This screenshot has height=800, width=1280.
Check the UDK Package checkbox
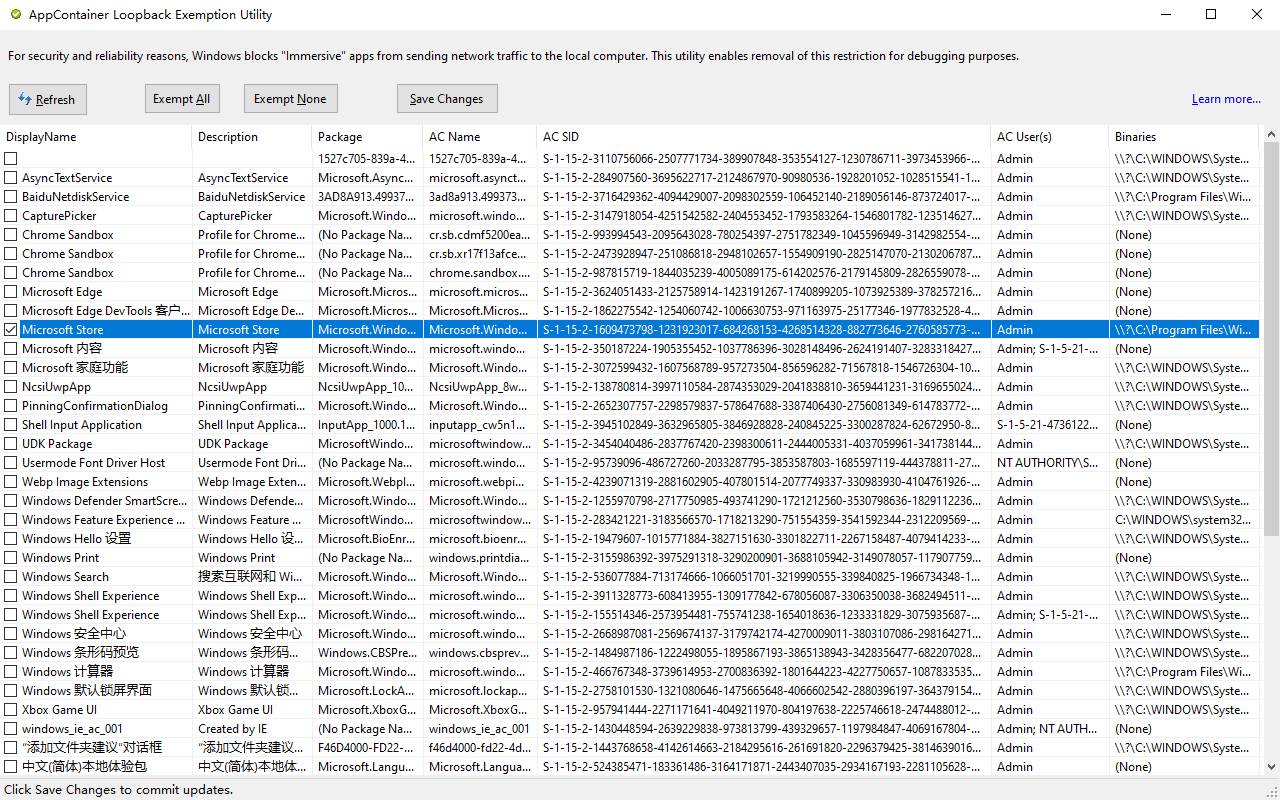point(11,443)
